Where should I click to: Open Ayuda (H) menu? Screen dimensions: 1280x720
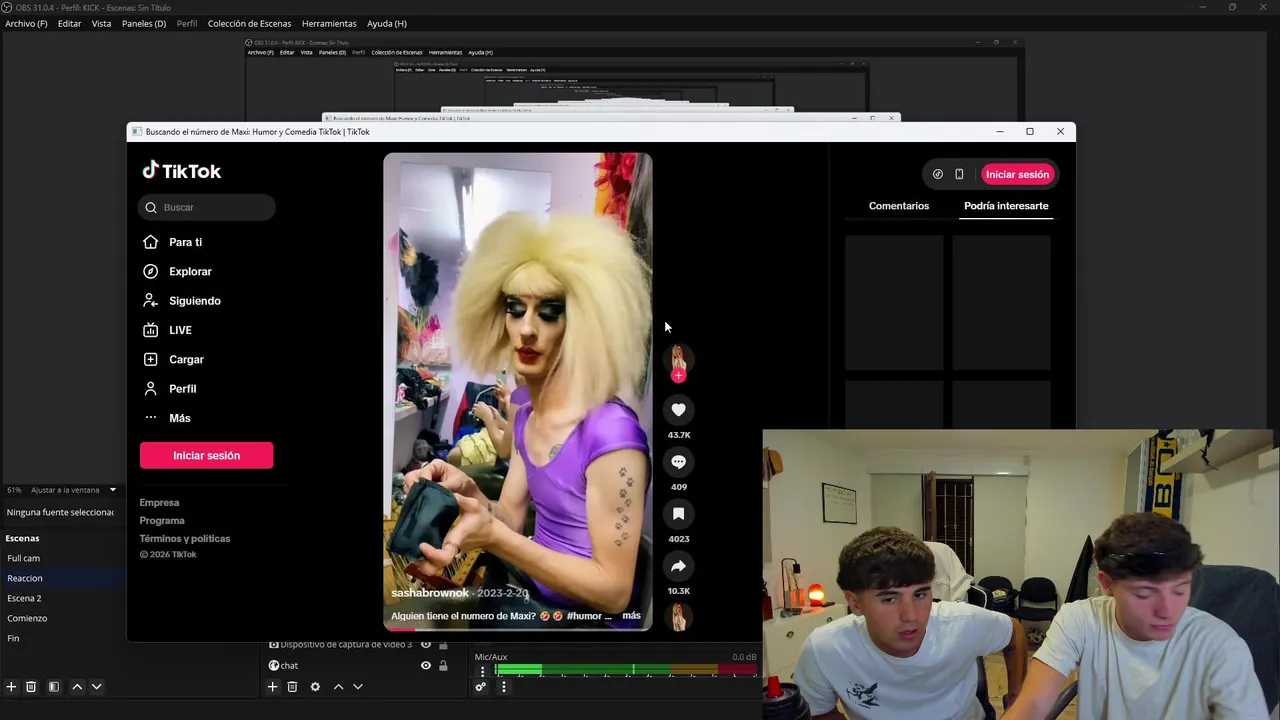point(387,24)
